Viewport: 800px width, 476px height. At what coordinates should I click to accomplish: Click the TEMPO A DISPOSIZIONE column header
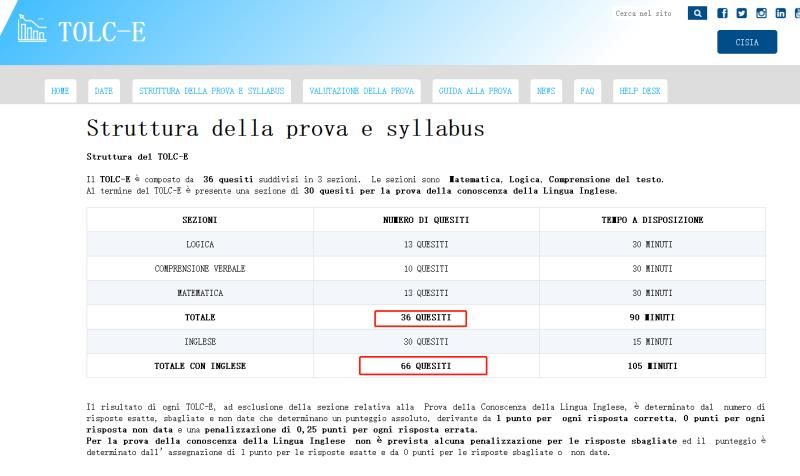[x=652, y=220]
